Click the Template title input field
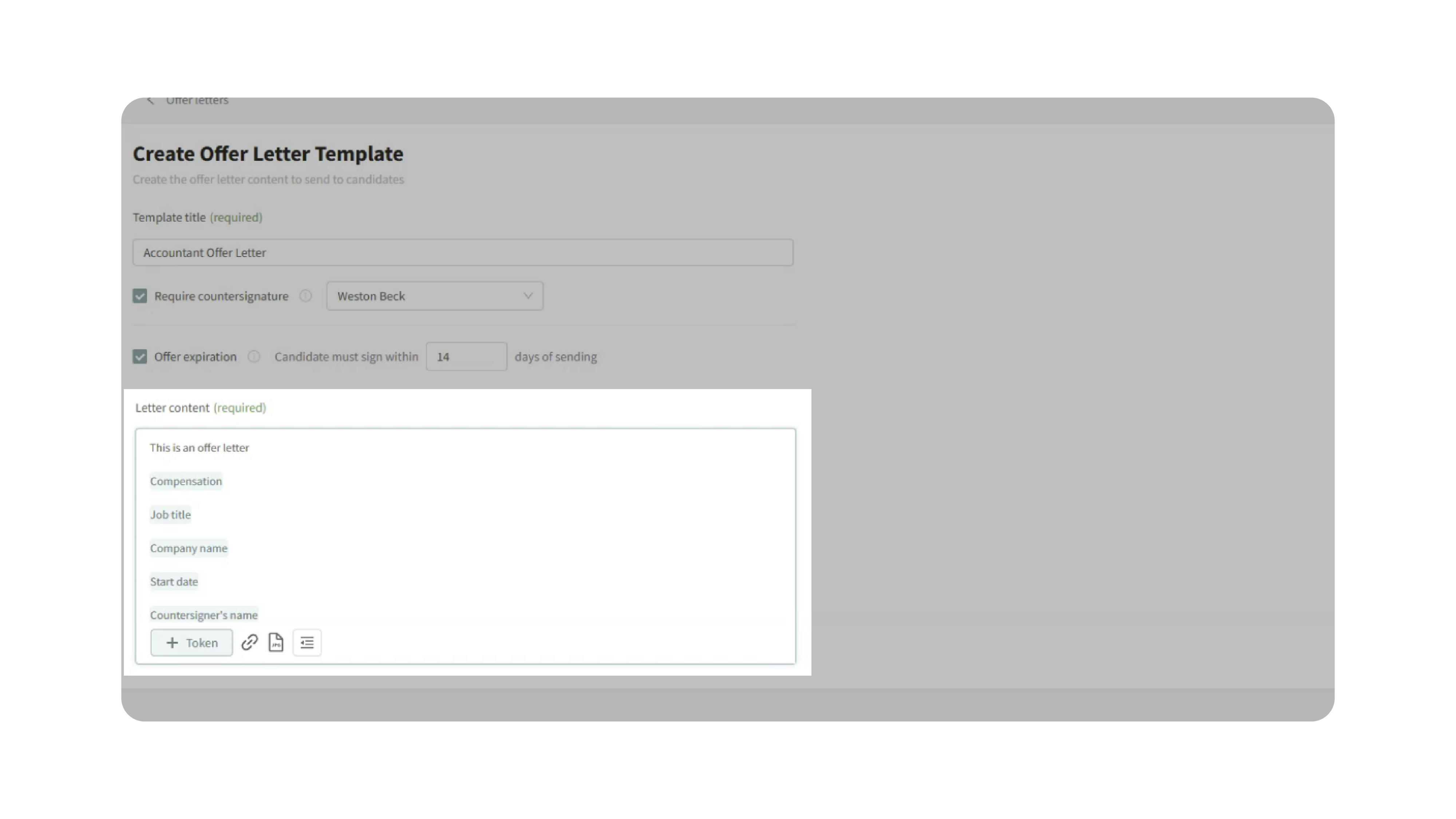 (463, 253)
